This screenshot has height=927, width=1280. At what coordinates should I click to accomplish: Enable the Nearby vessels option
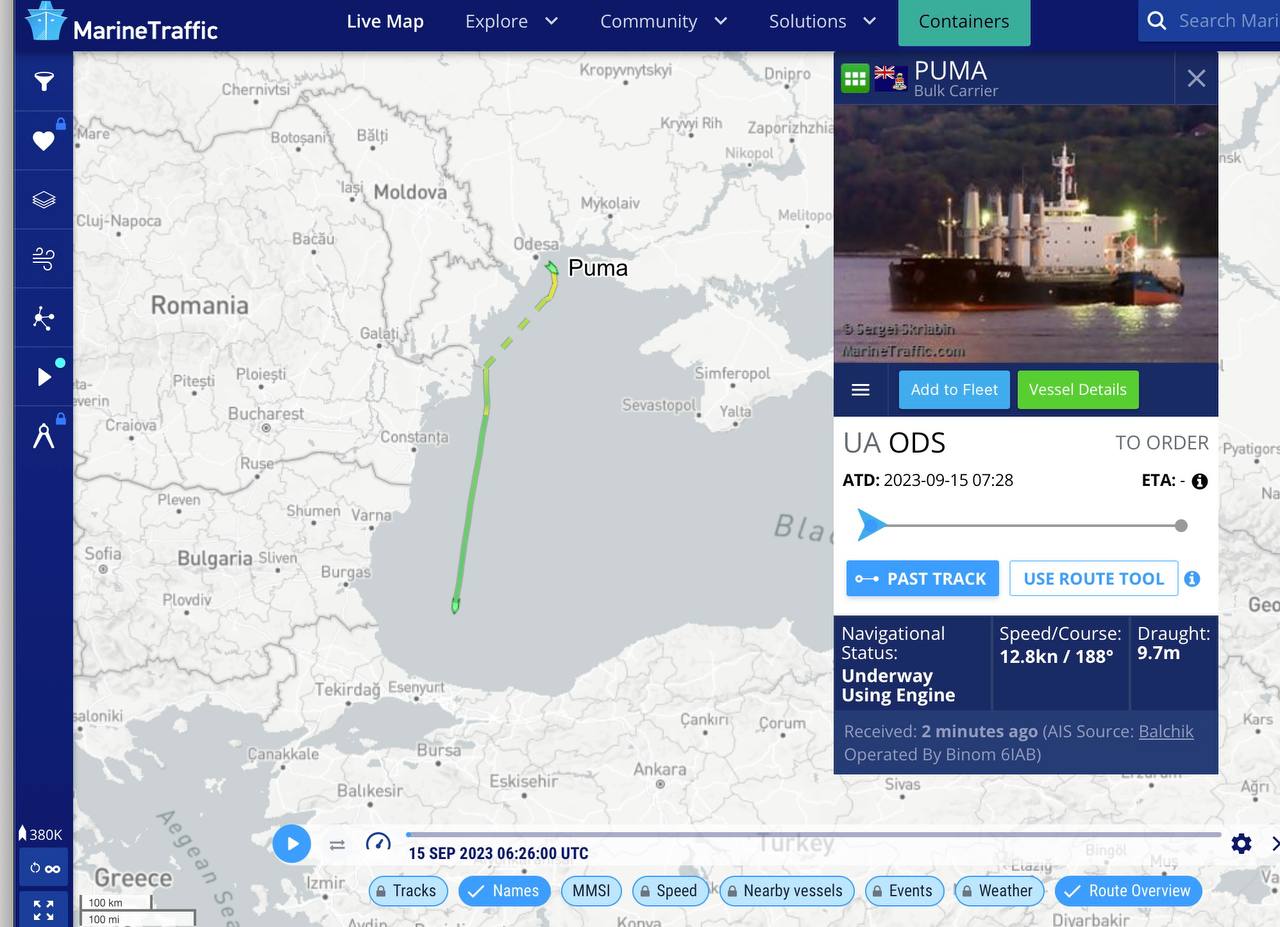click(781, 891)
